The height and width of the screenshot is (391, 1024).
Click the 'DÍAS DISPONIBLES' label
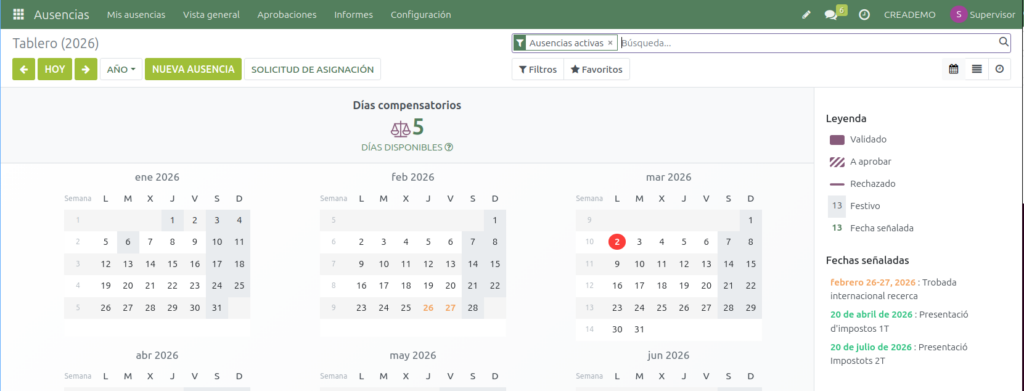(x=402, y=148)
